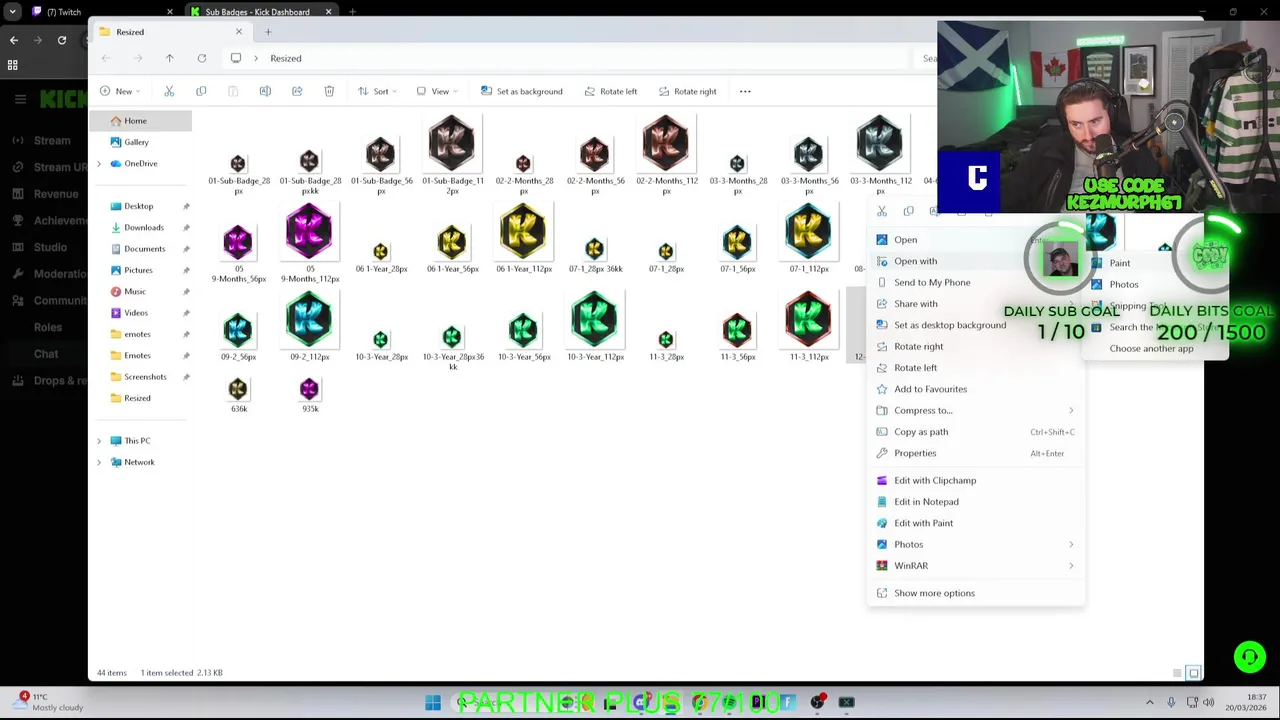This screenshot has height=720, width=1280.
Task: Open Music folder in navigation pane
Action: tap(134, 291)
